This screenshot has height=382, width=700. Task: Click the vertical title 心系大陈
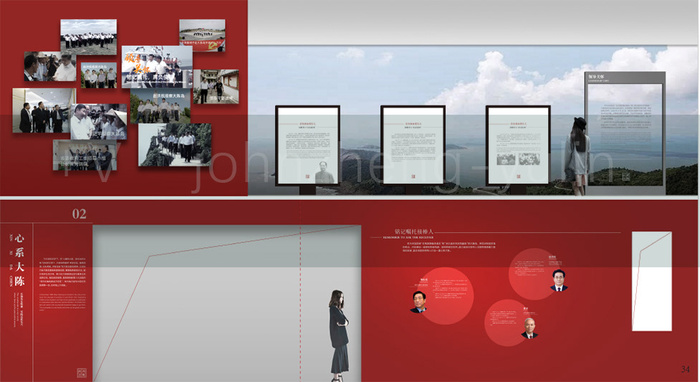click(x=19, y=260)
